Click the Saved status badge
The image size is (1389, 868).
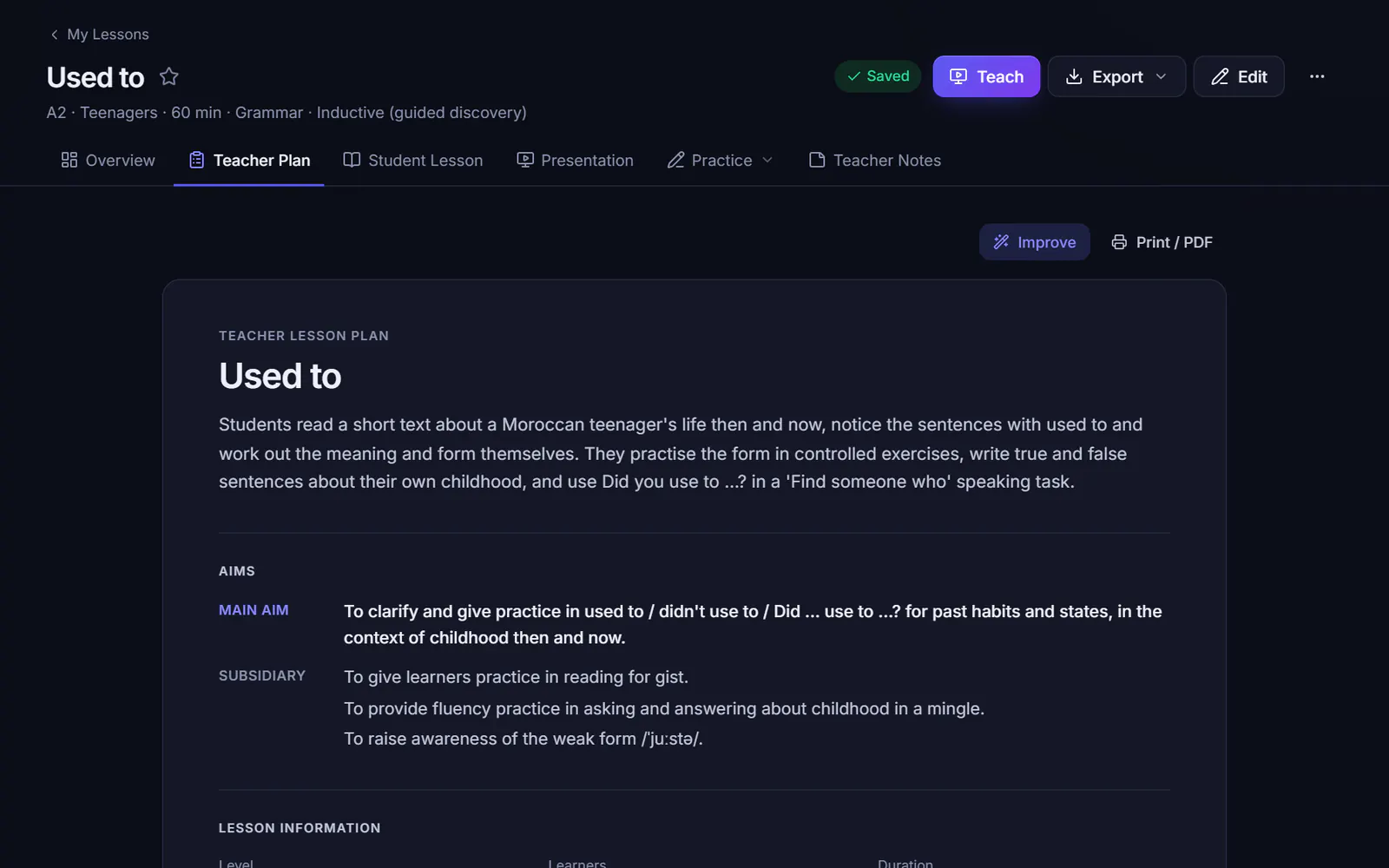pyautogui.click(x=878, y=76)
